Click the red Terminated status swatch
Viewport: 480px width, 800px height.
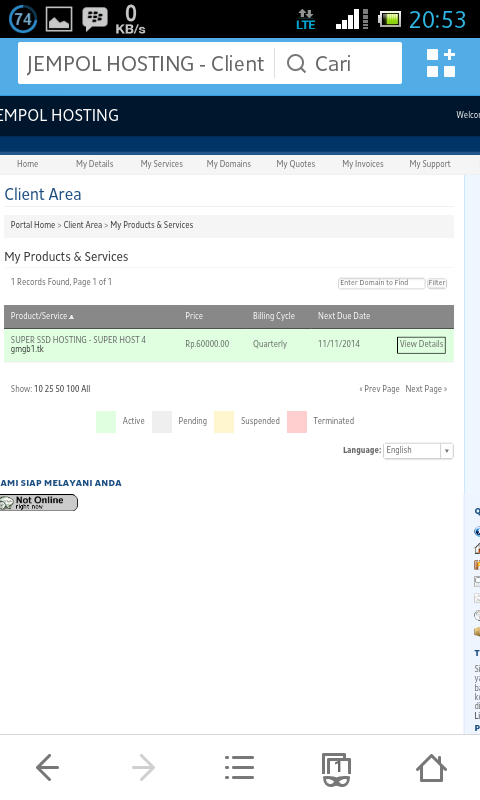[297, 421]
